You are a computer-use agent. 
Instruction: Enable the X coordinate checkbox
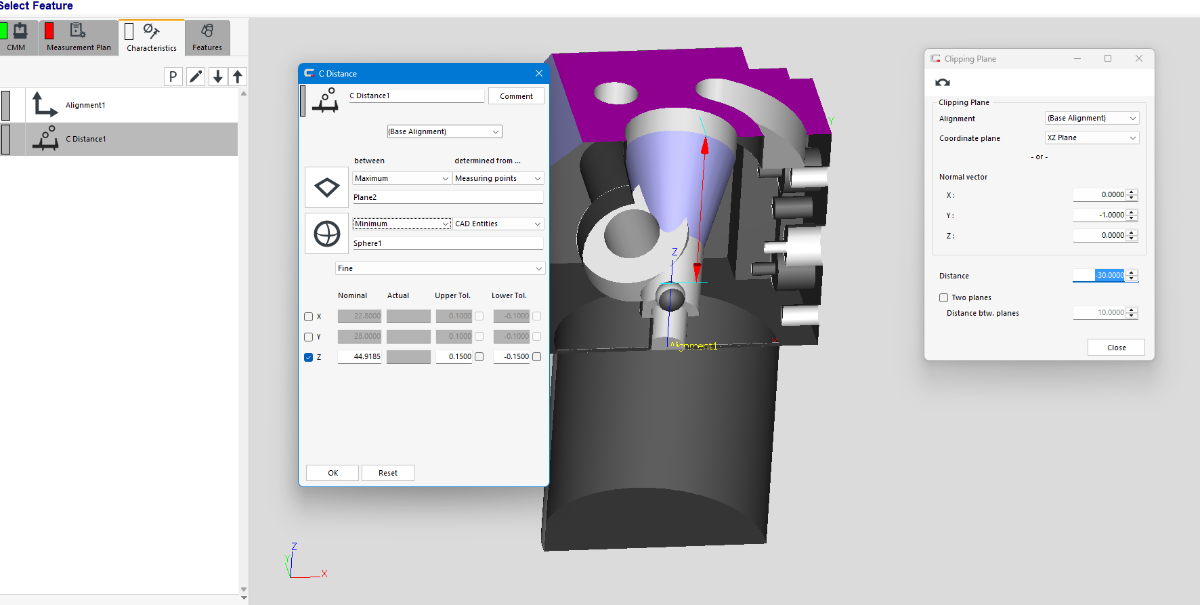pos(308,316)
